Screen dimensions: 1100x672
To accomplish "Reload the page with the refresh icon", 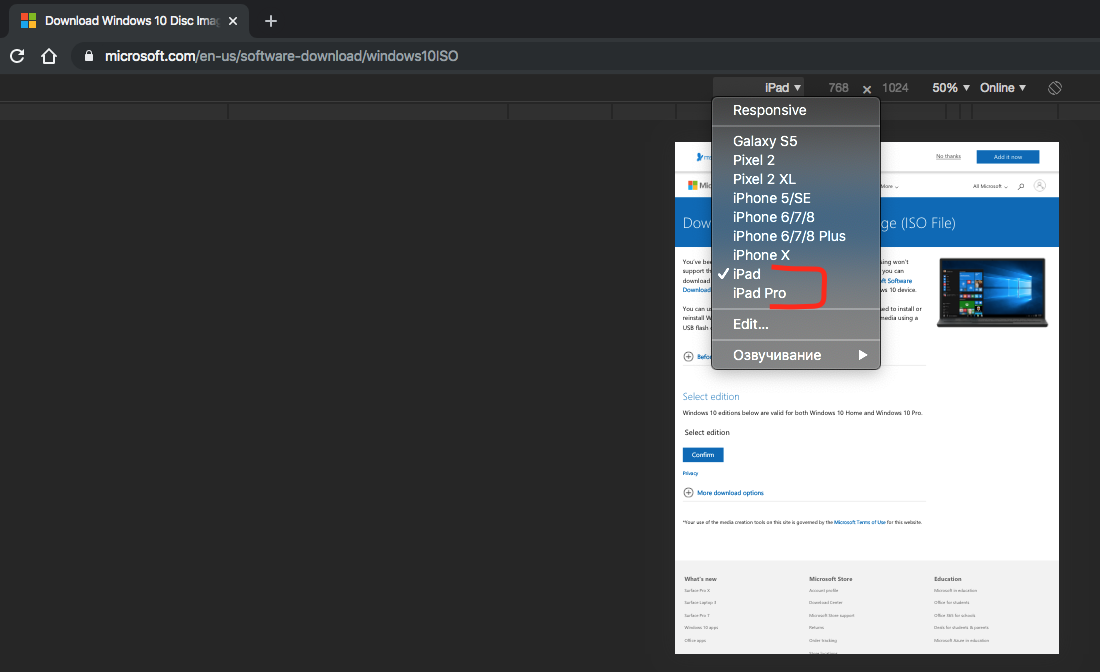I will tap(18, 56).
